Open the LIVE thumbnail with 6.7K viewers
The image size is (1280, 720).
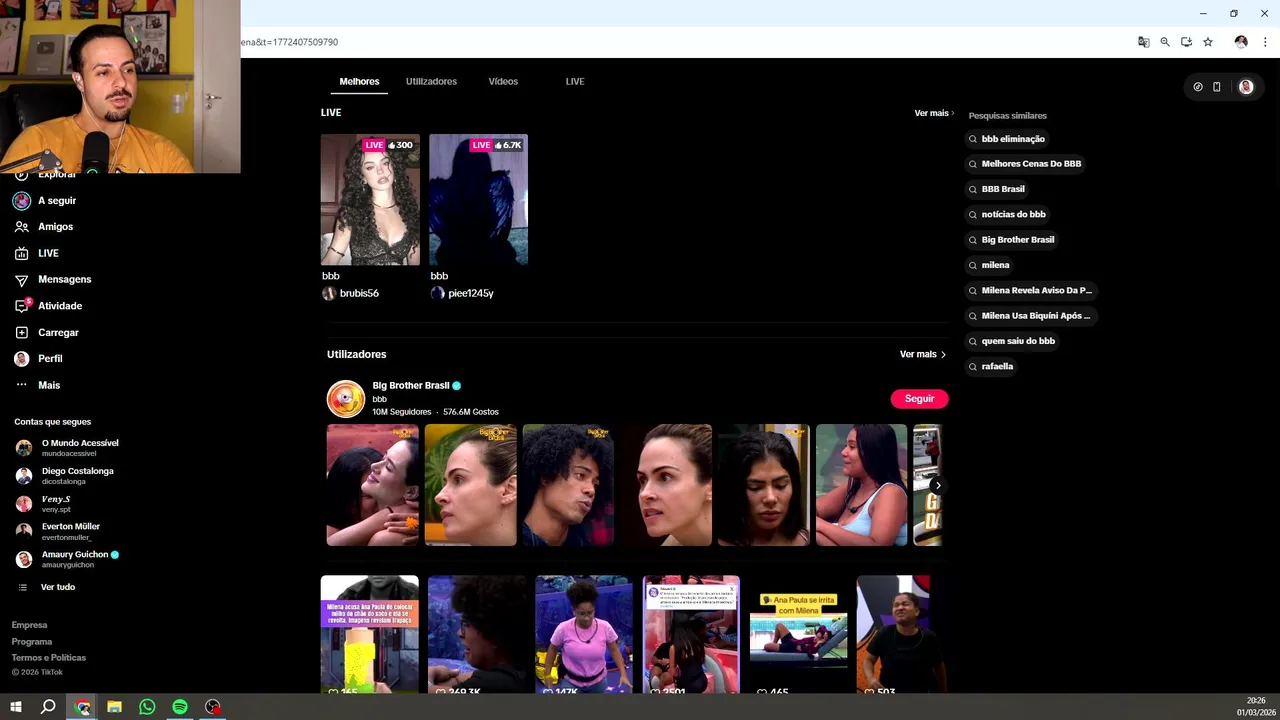[478, 199]
